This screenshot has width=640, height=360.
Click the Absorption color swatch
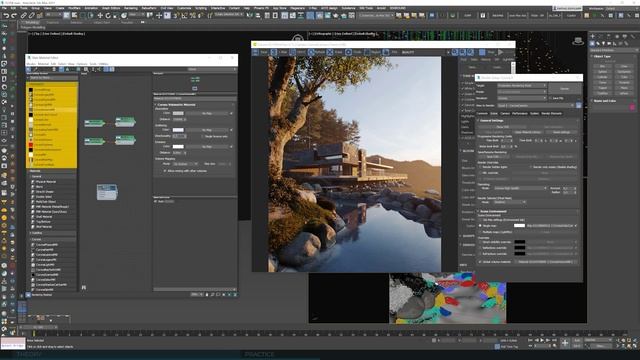coord(178,113)
